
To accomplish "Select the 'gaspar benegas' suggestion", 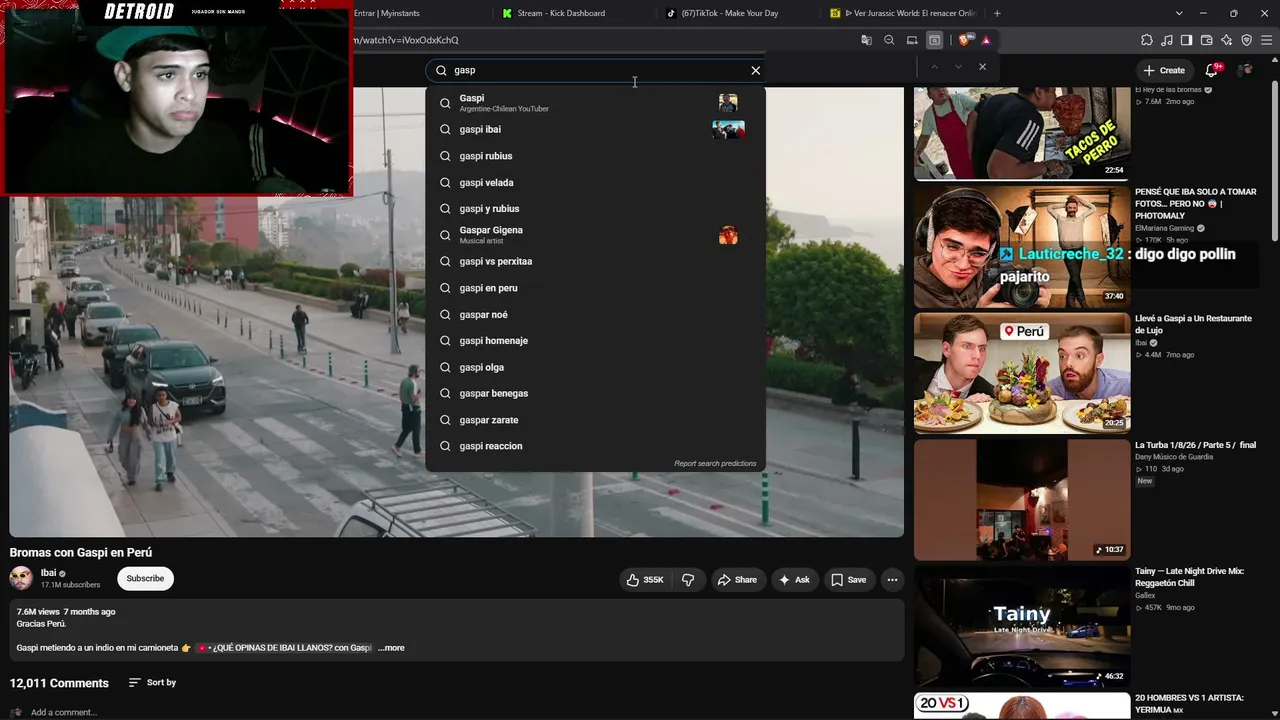I will click(x=595, y=393).
